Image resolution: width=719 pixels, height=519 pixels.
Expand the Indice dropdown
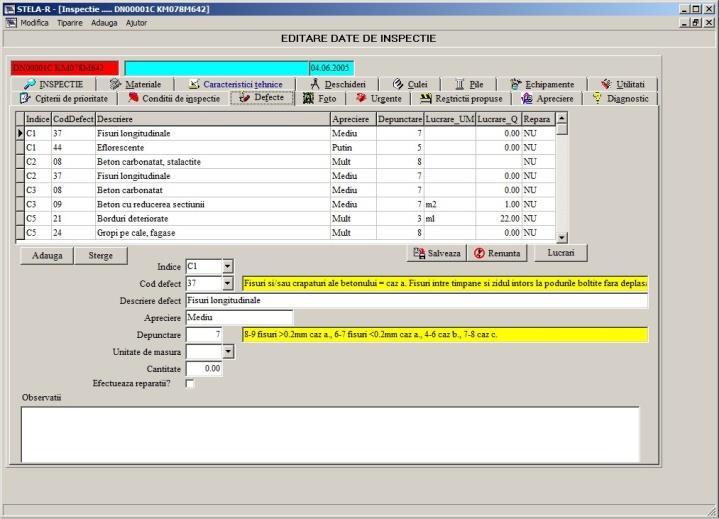coord(227,266)
